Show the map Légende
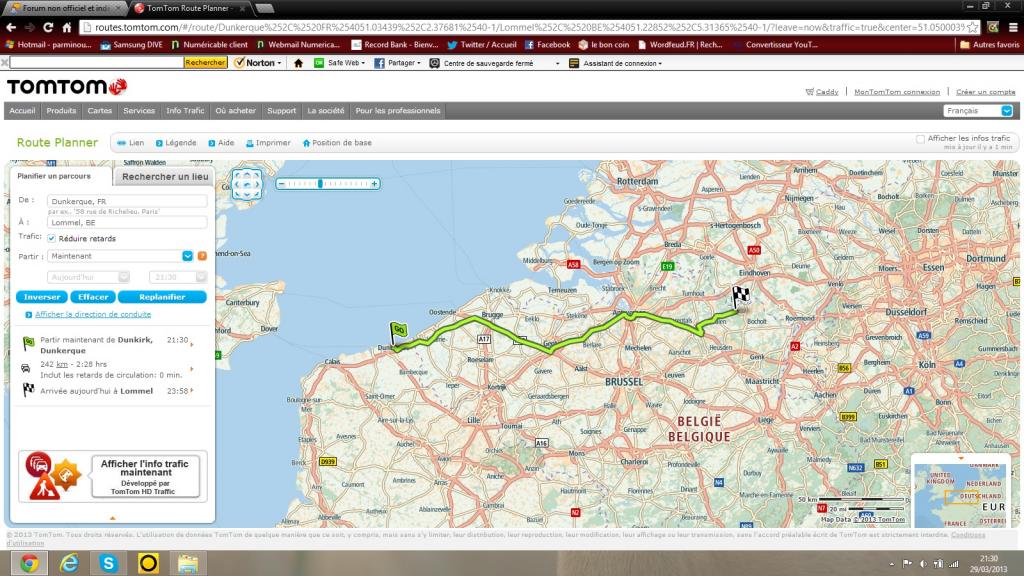The width and height of the screenshot is (1024, 576). (176, 143)
